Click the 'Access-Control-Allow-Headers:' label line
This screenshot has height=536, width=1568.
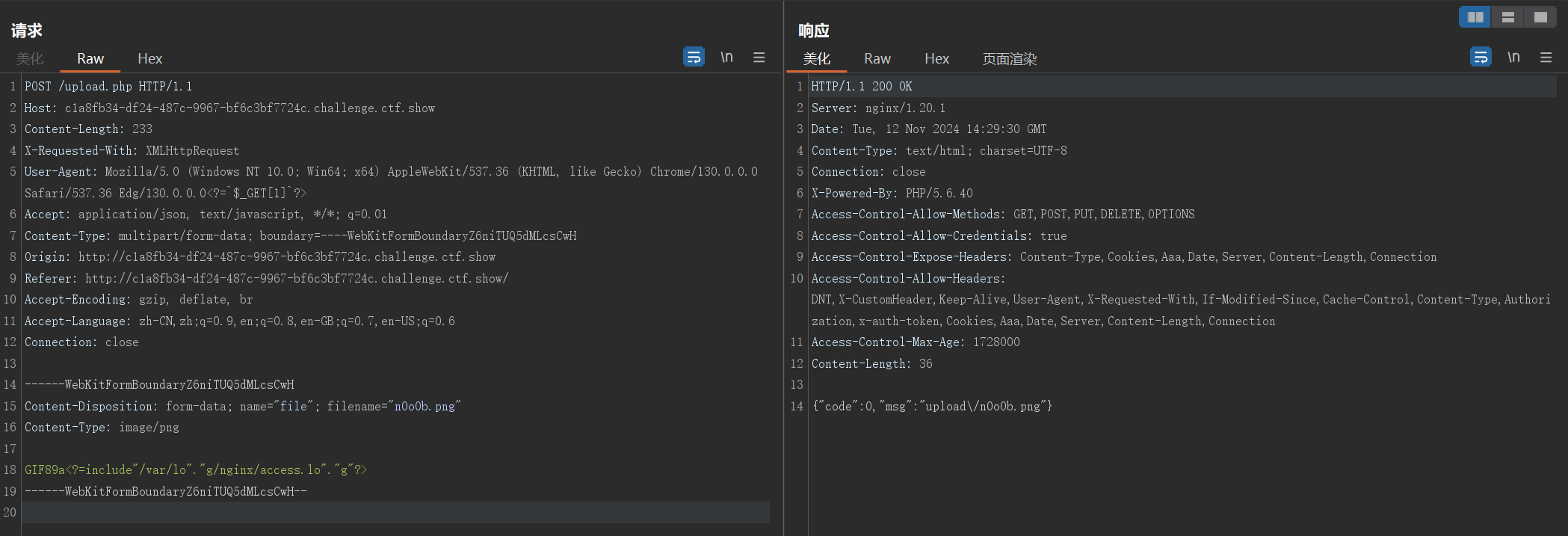click(x=908, y=278)
